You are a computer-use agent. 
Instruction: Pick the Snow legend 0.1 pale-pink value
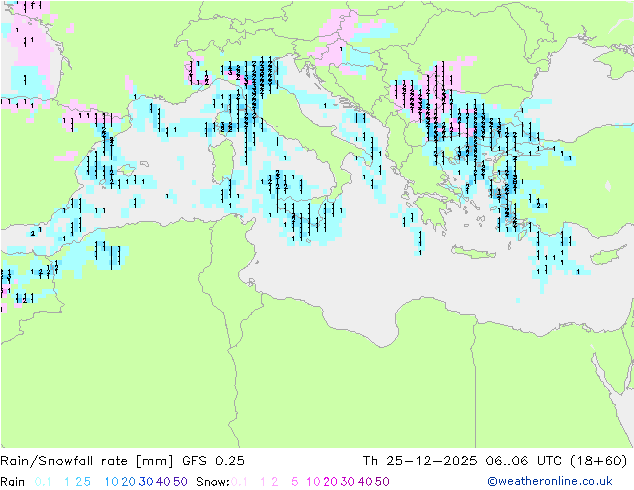coord(239,482)
